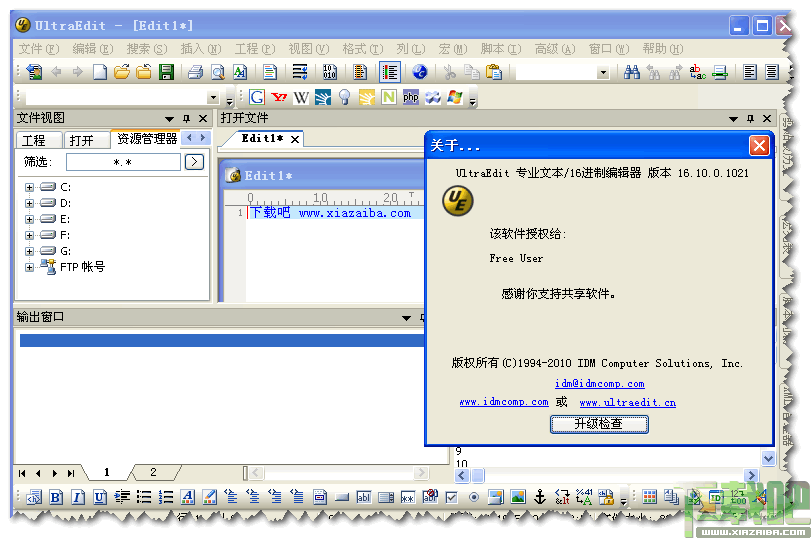
Task: Click the Print icon in the toolbar
Action: 195,72
